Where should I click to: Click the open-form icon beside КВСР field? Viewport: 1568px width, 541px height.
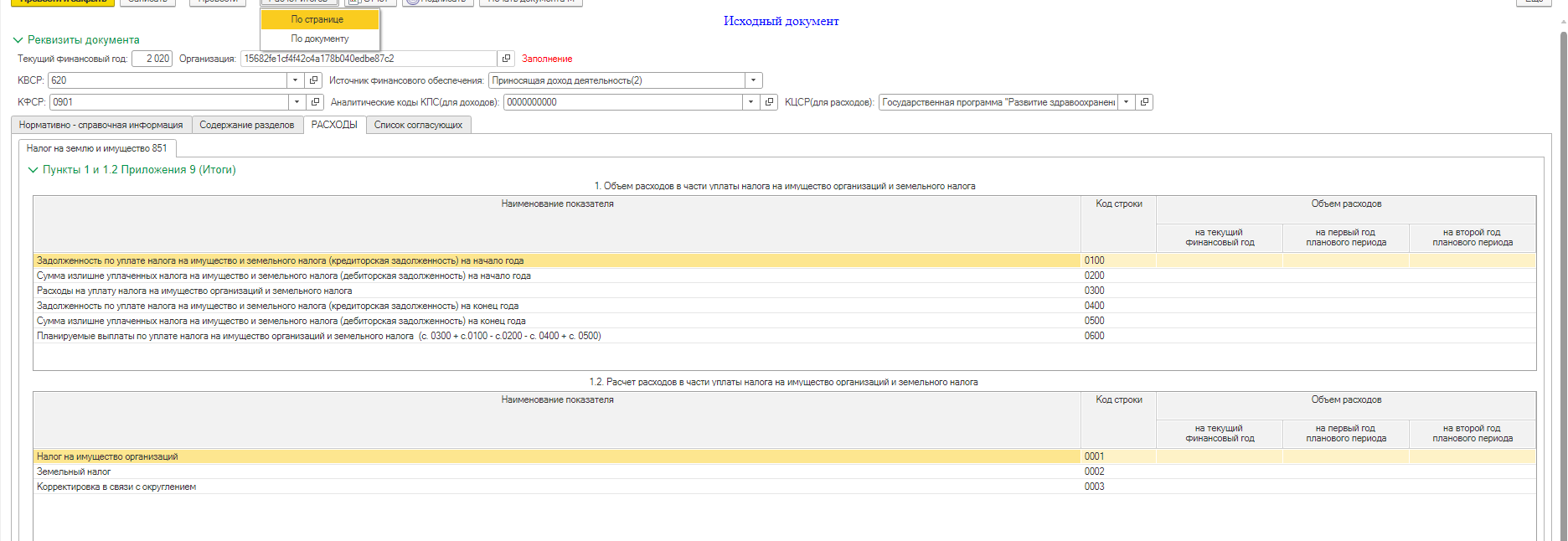pos(314,80)
